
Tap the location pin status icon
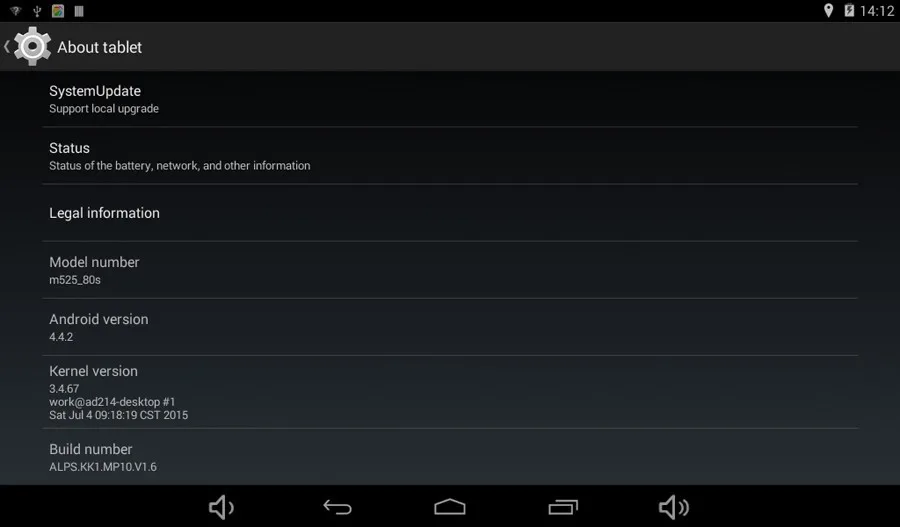[828, 11]
